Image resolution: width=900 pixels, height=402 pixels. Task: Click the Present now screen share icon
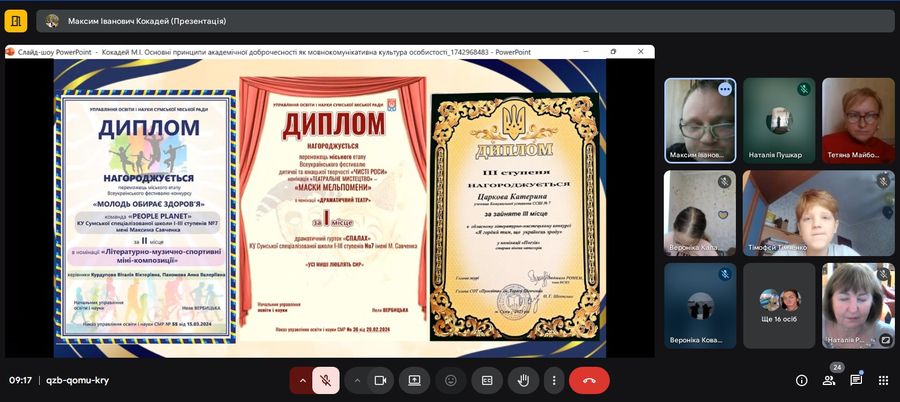click(414, 380)
